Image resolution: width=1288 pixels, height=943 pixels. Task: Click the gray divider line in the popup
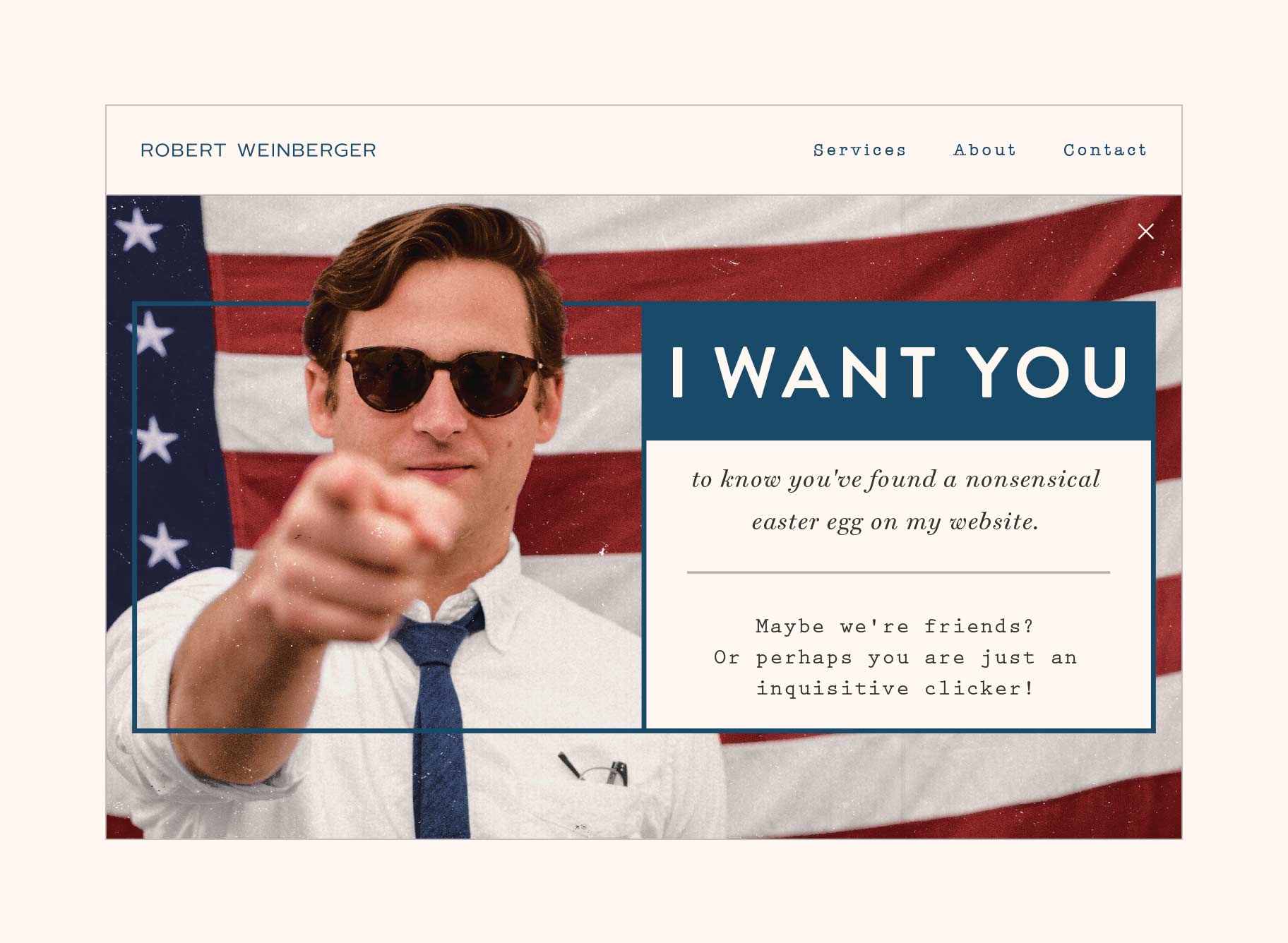[898, 572]
